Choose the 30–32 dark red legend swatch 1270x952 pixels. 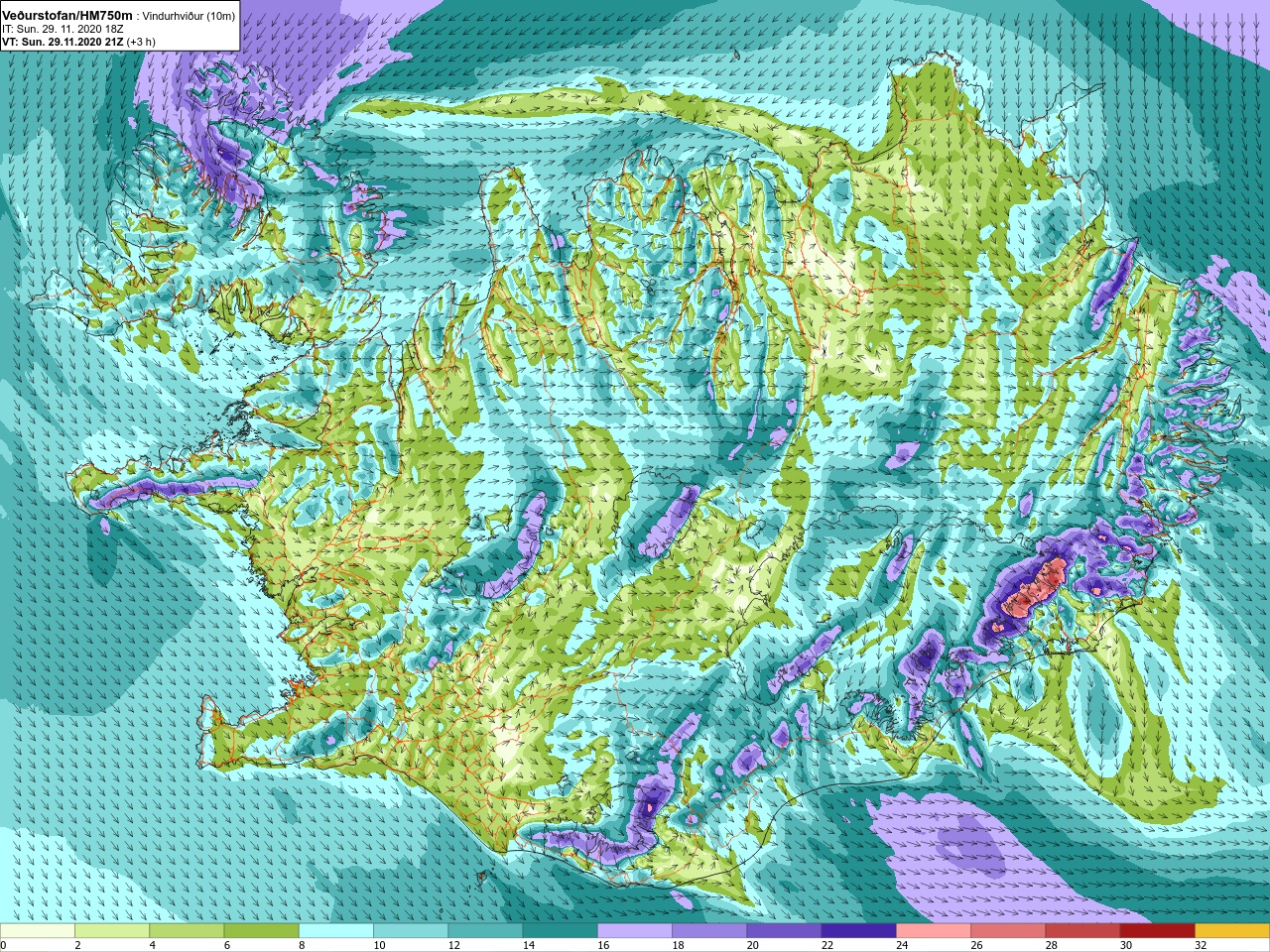pos(1158,931)
